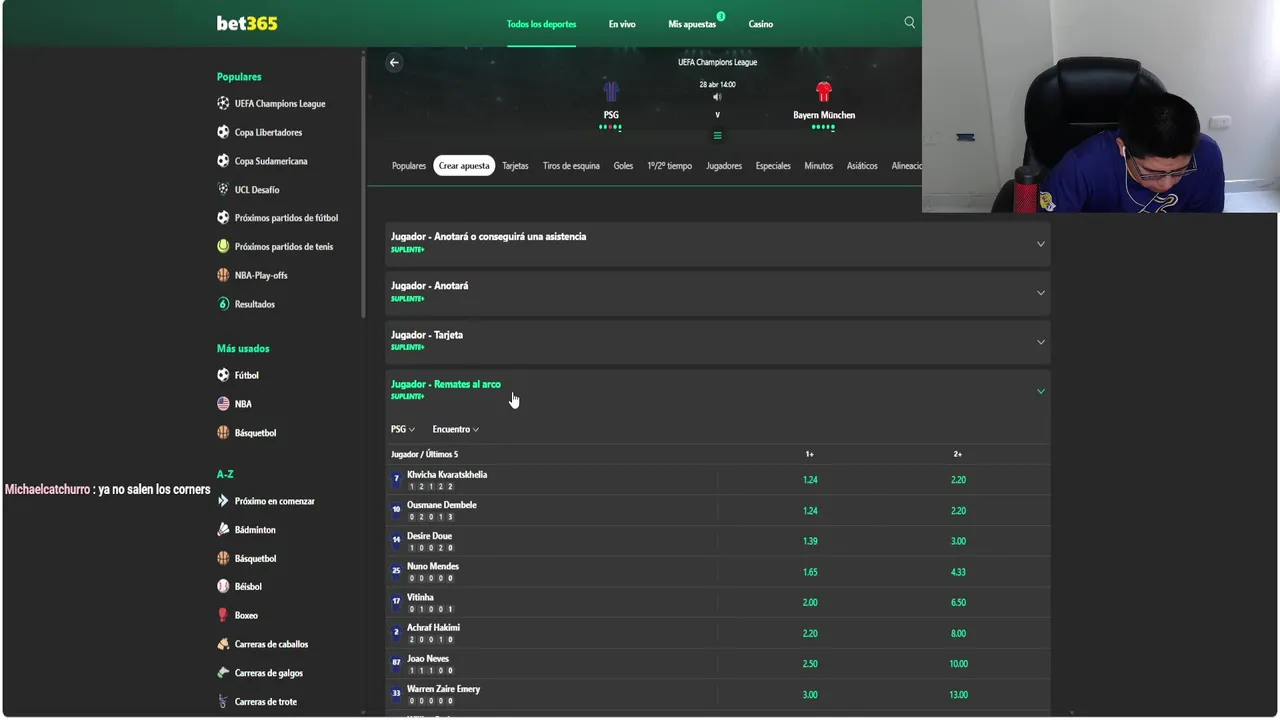Click the UEFA Champions League match header

point(717,62)
